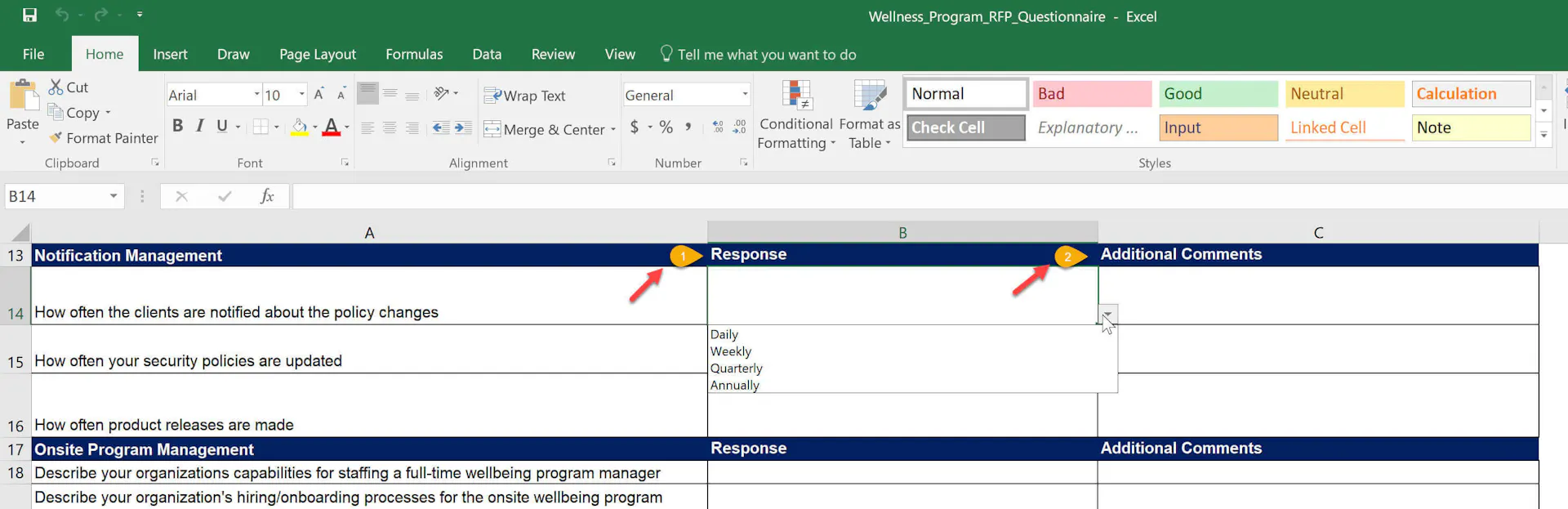
Task: Apply the red font color
Action: [331, 127]
